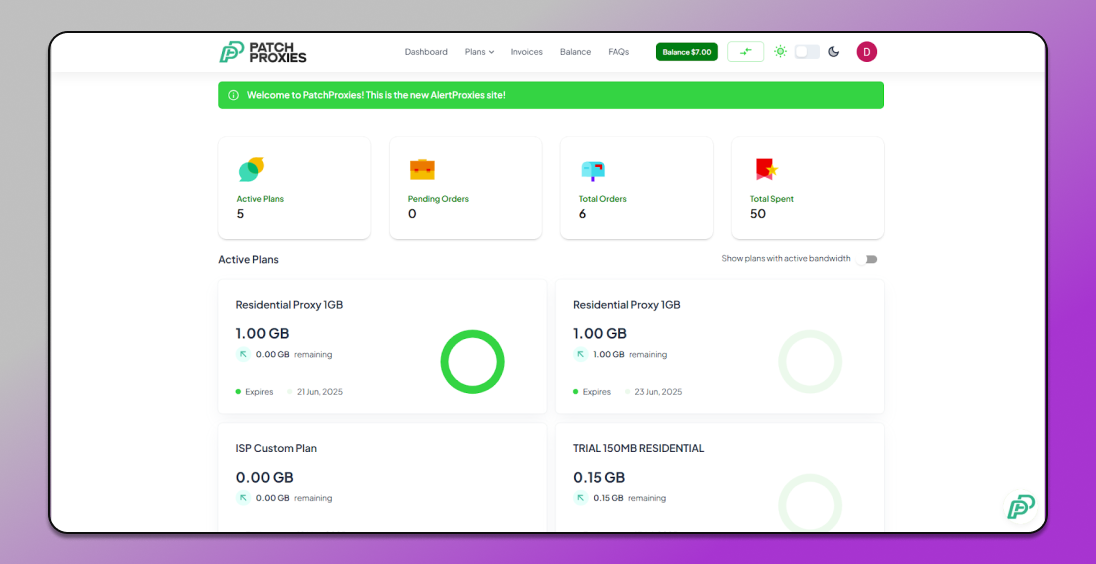The height and width of the screenshot is (564, 1096).
Task: Click the moon dark-mode icon
Action: pos(833,52)
